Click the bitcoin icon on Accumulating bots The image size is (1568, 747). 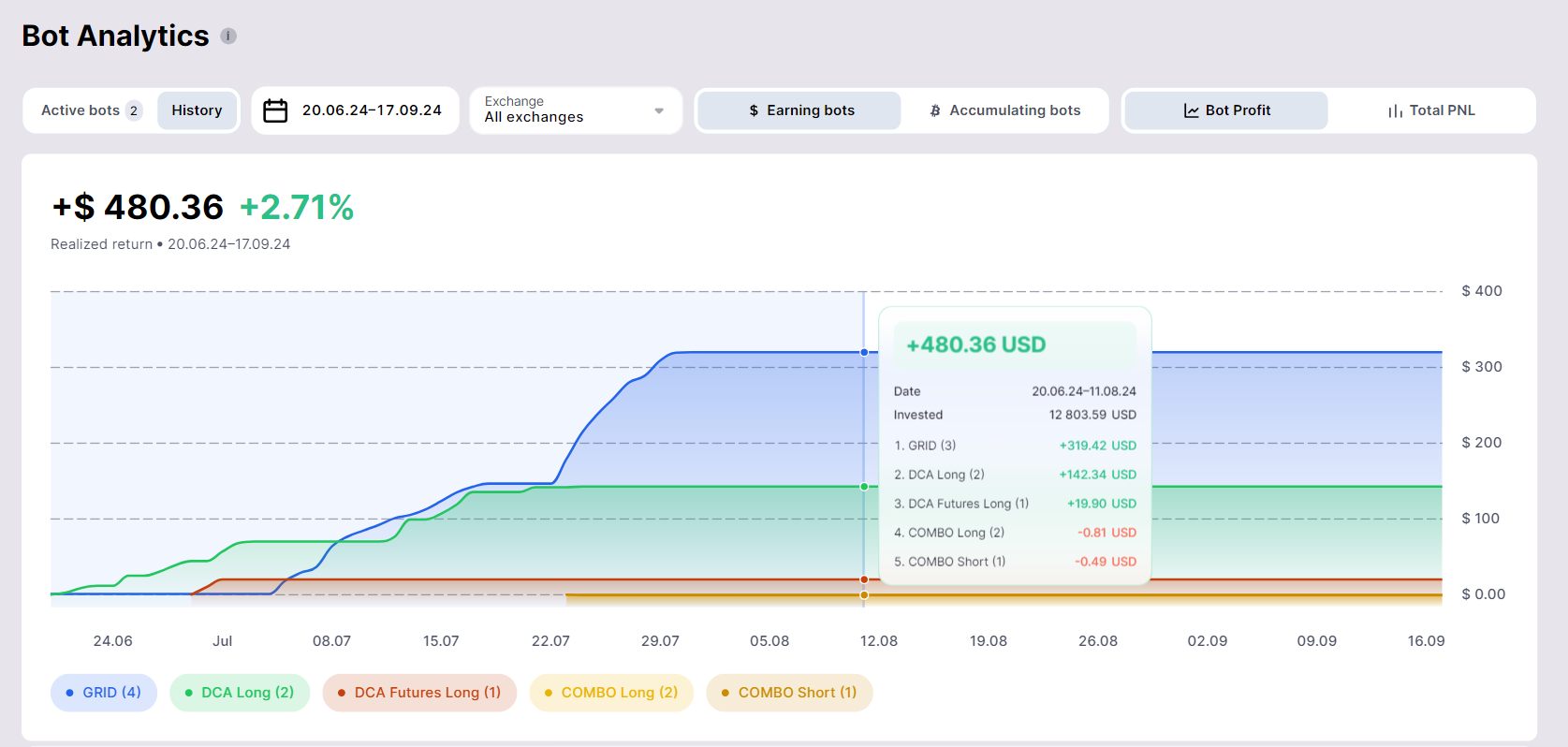[935, 110]
